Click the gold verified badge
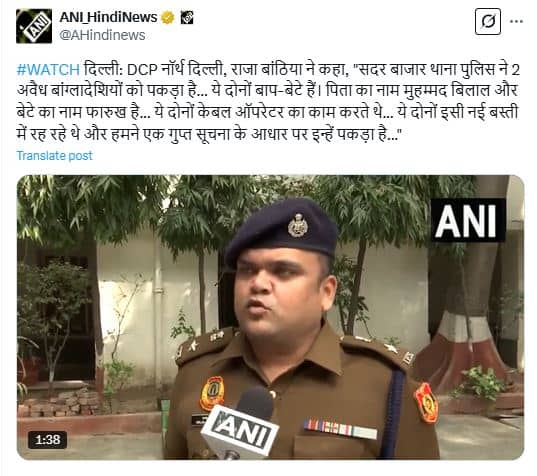Screen dimensions: 537x476 pos(167,17)
